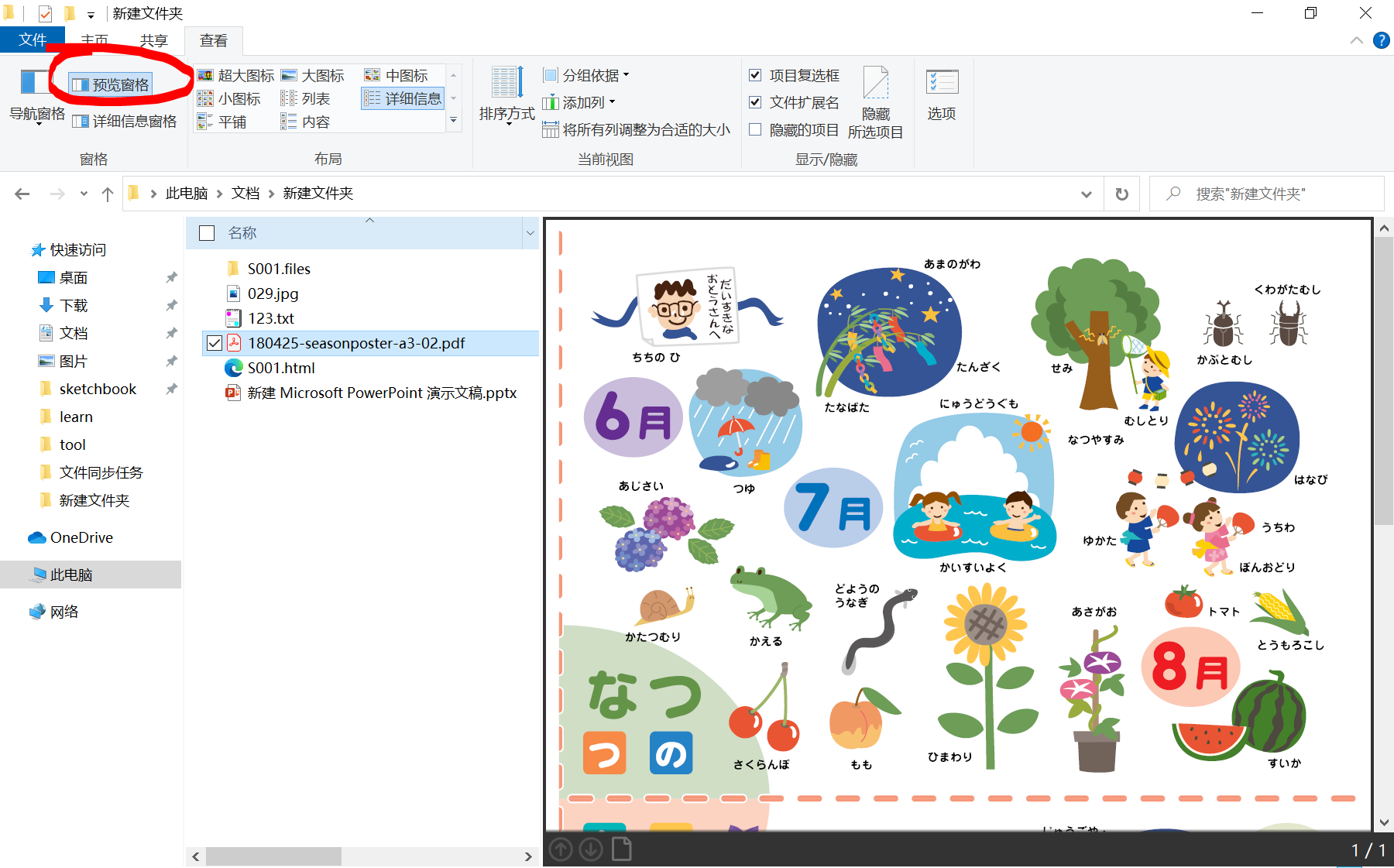Enable the Hidden items checkbox
Viewport: 1394px width, 868px height.
click(x=755, y=129)
